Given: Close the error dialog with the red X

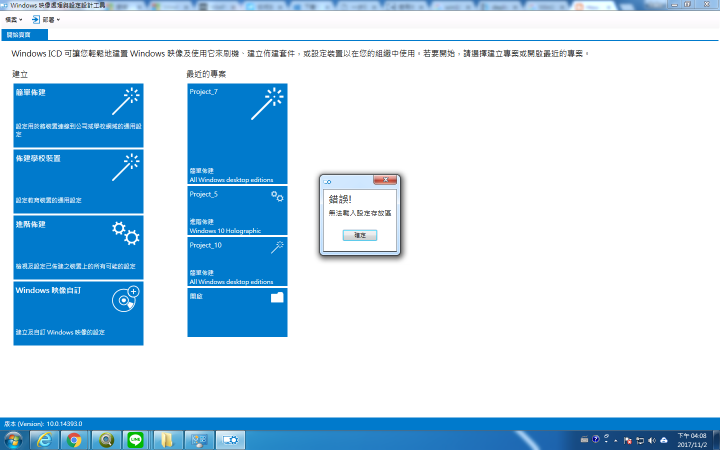Looking at the screenshot, I should 385,180.
